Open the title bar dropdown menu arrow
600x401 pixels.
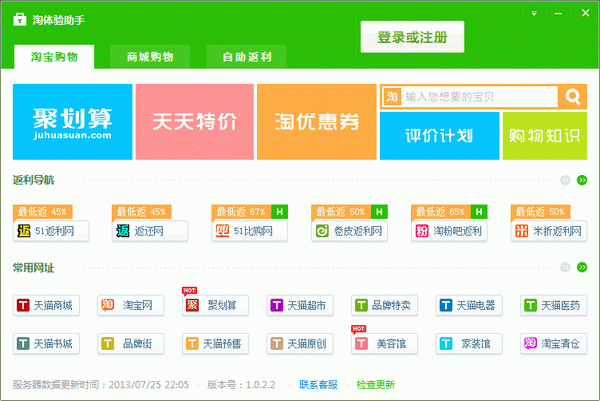tap(534, 13)
